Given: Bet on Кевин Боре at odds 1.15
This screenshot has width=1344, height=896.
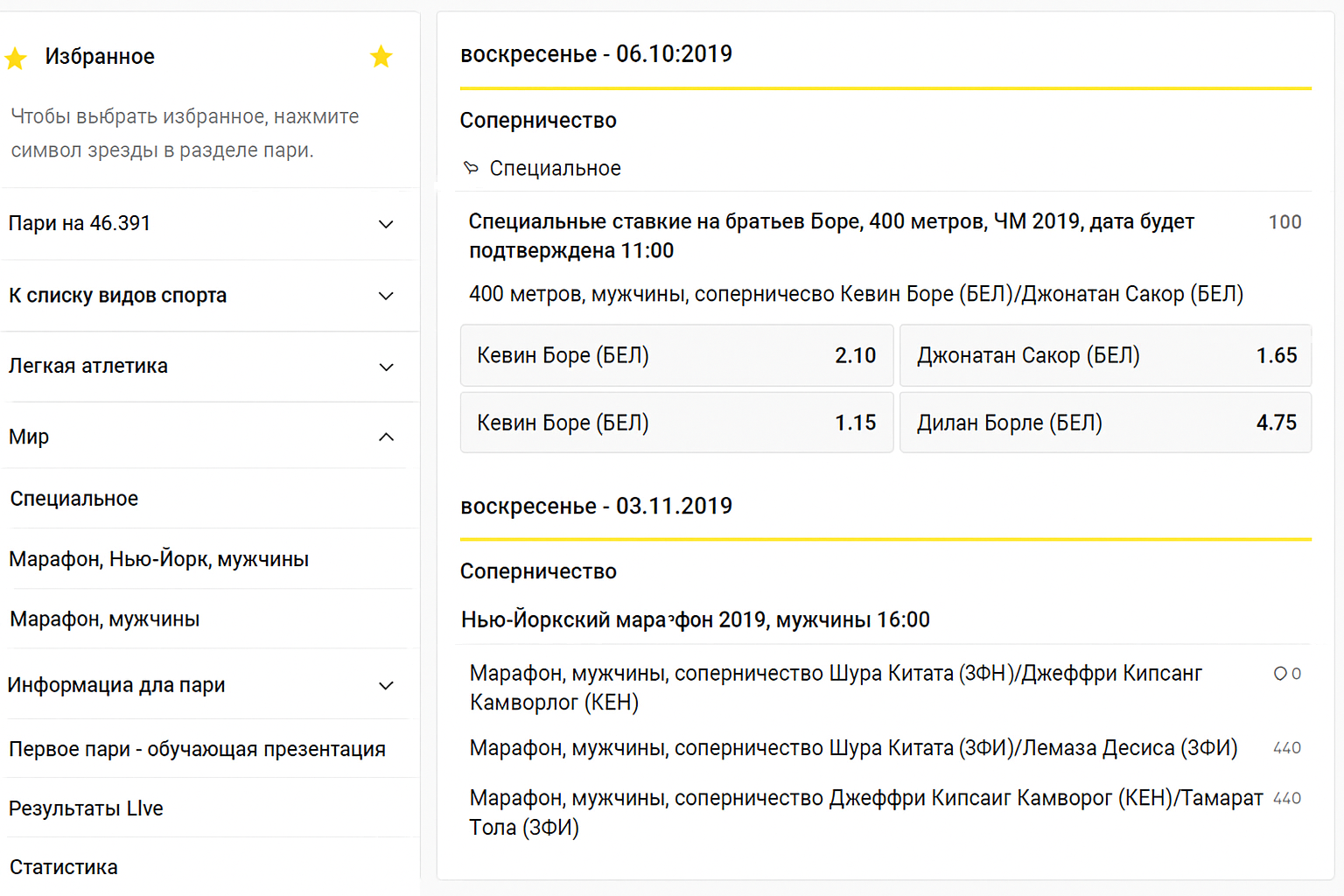Looking at the screenshot, I should click(676, 423).
